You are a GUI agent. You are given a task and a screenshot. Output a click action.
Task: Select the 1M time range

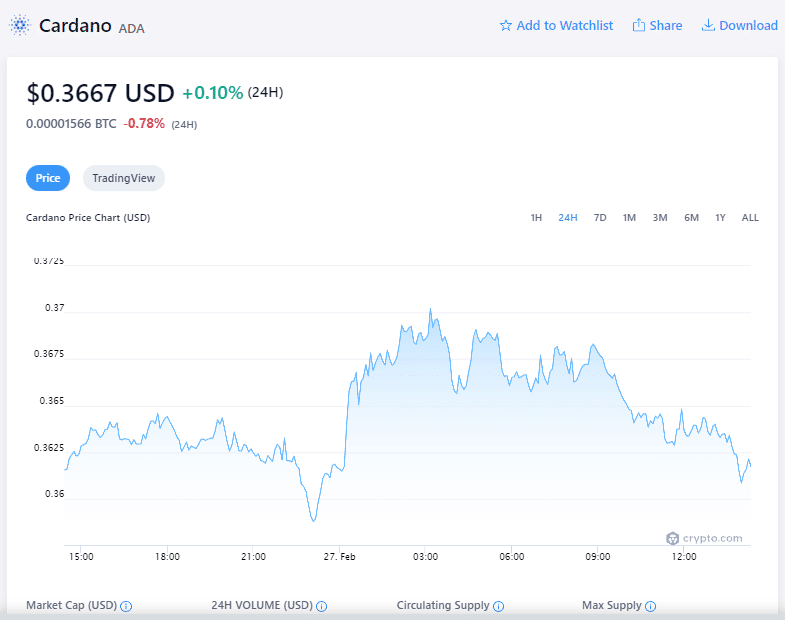(629, 217)
